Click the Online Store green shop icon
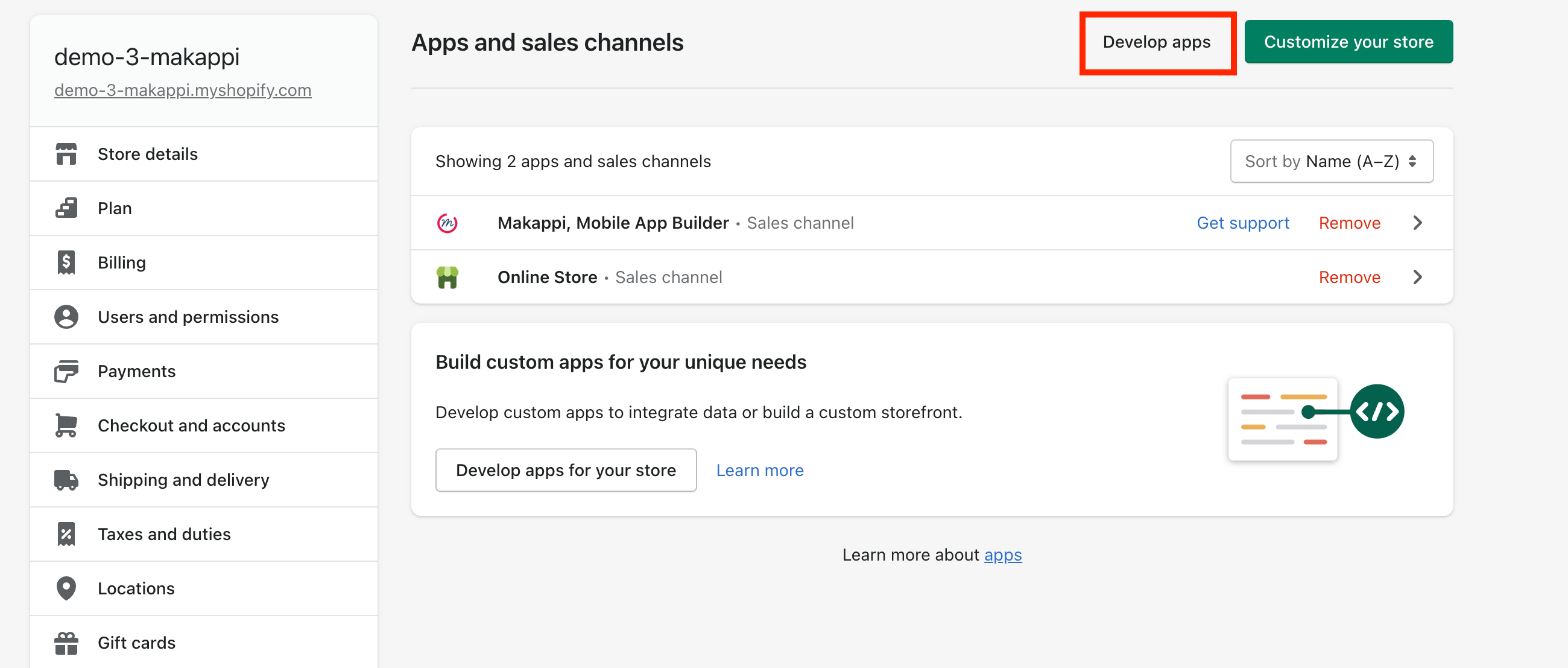 pyautogui.click(x=447, y=277)
